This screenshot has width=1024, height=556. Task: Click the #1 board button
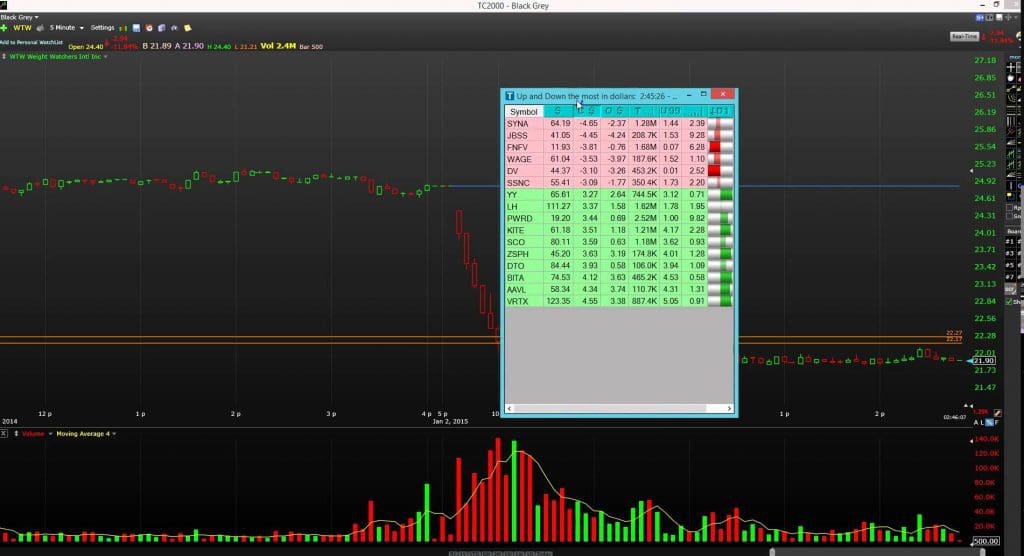1010,242
